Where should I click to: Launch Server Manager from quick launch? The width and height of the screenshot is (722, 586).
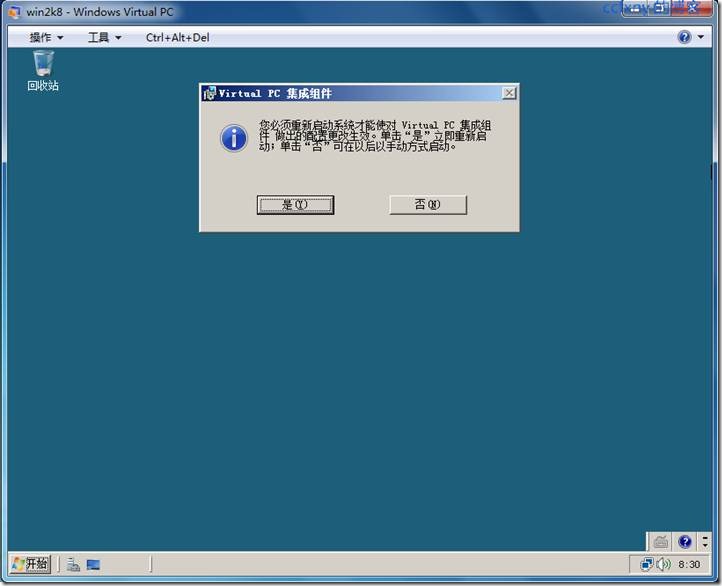click(x=73, y=564)
